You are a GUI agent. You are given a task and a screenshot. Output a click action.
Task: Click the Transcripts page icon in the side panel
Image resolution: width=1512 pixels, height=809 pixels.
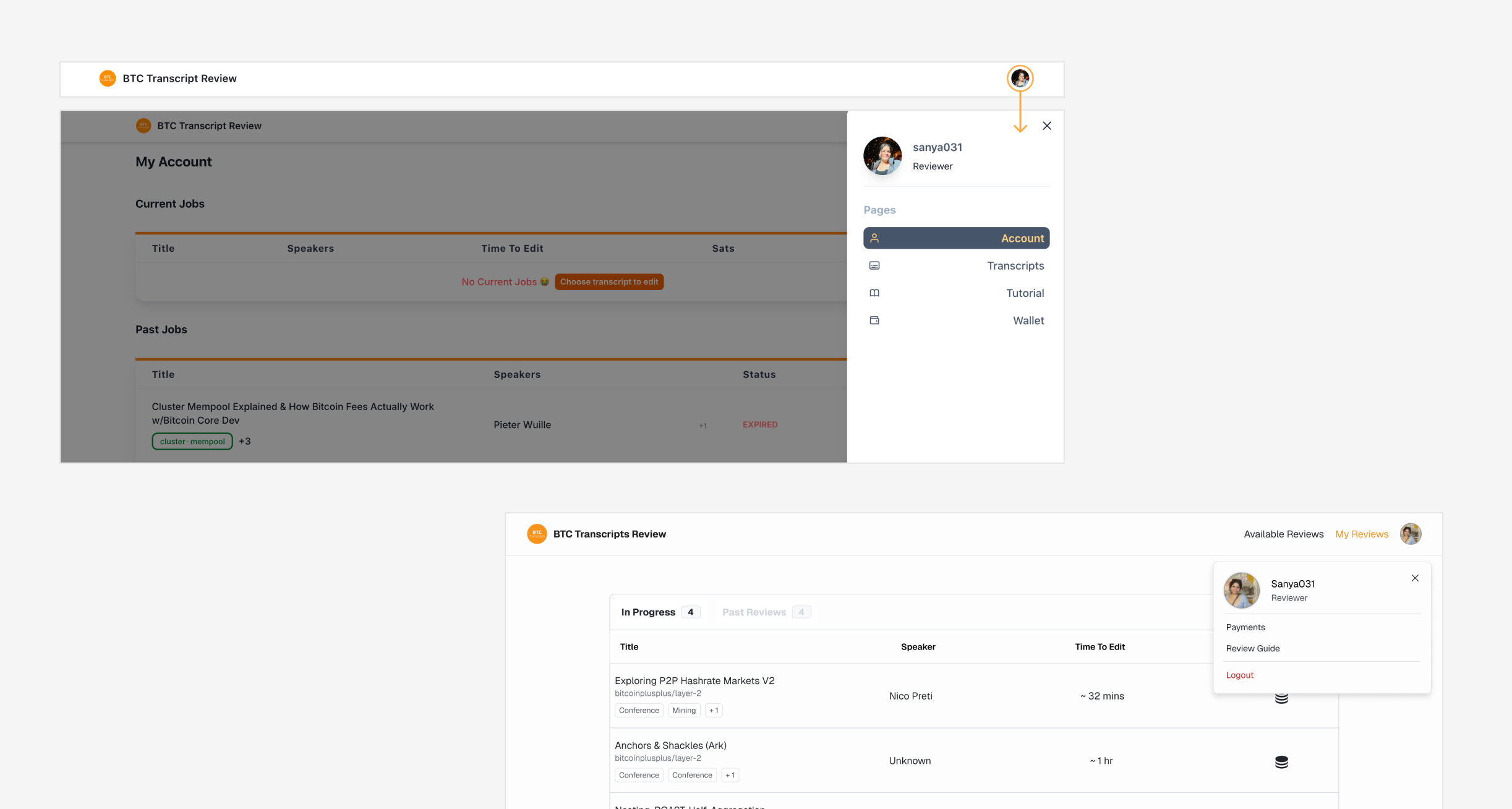pyautogui.click(x=874, y=265)
